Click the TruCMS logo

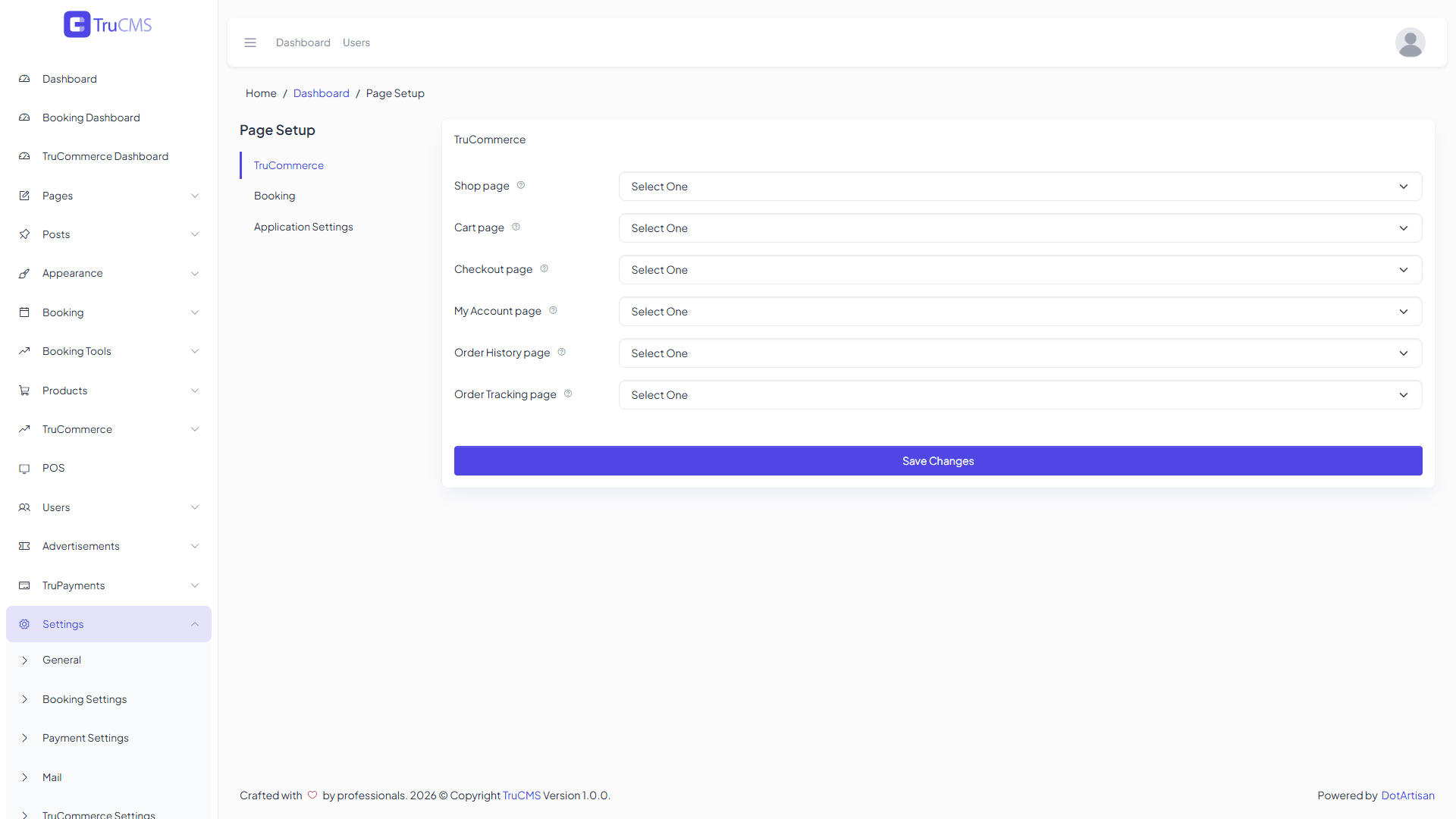[x=108, y=24]
